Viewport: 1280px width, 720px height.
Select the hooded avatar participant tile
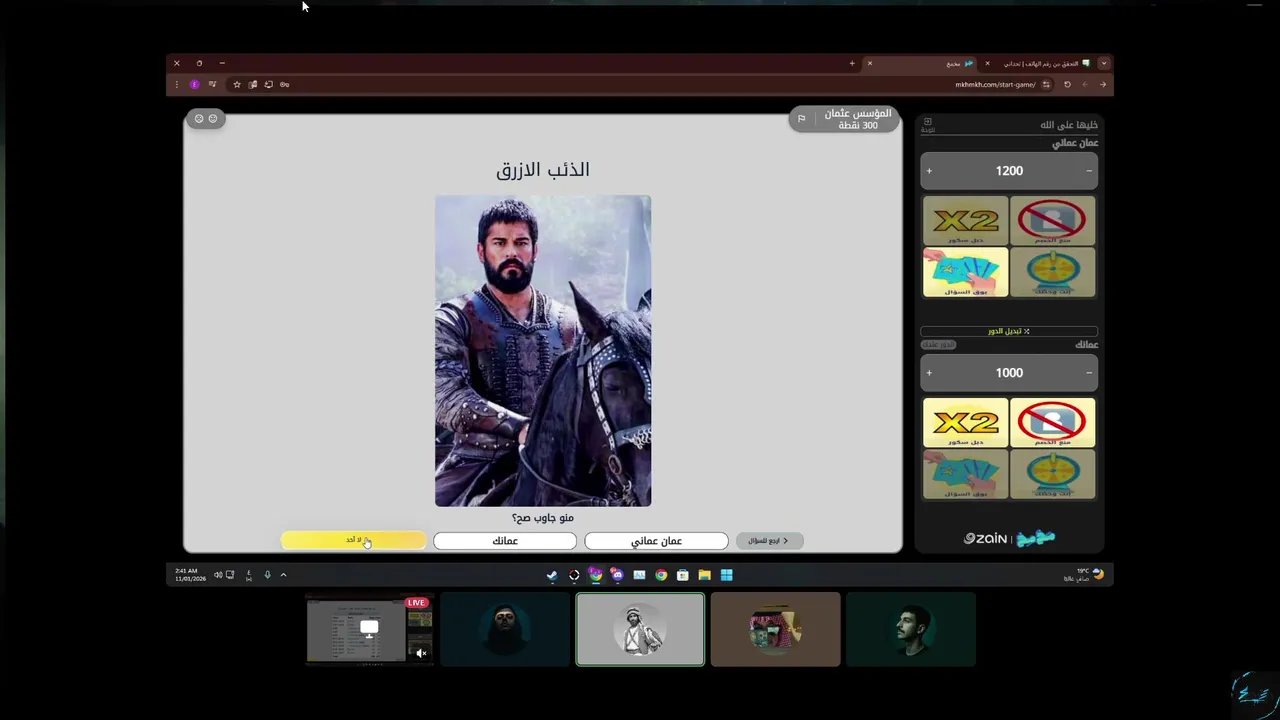(x=505, y=629)
